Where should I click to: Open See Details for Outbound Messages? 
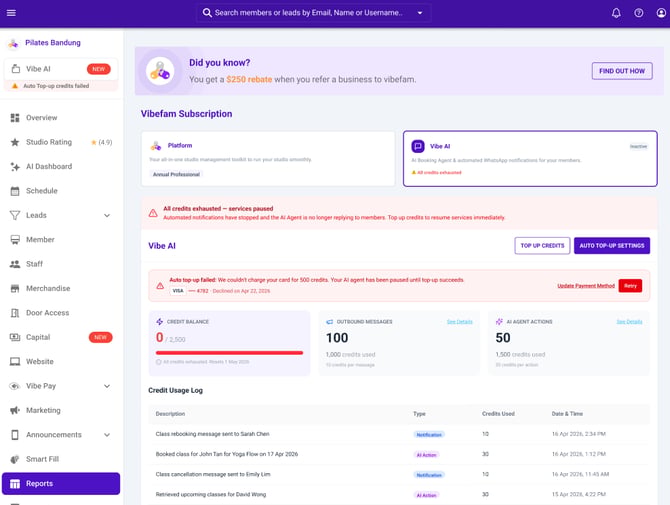click(x=459, y=322)
